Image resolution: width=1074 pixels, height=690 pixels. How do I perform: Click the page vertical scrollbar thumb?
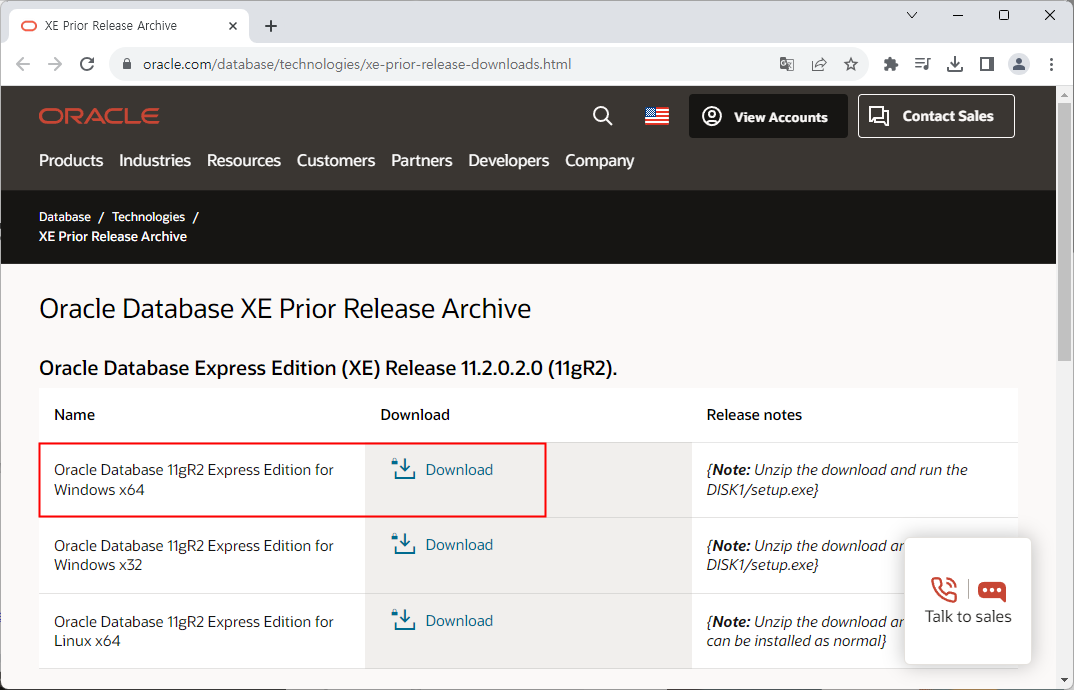coord(1064,232)
